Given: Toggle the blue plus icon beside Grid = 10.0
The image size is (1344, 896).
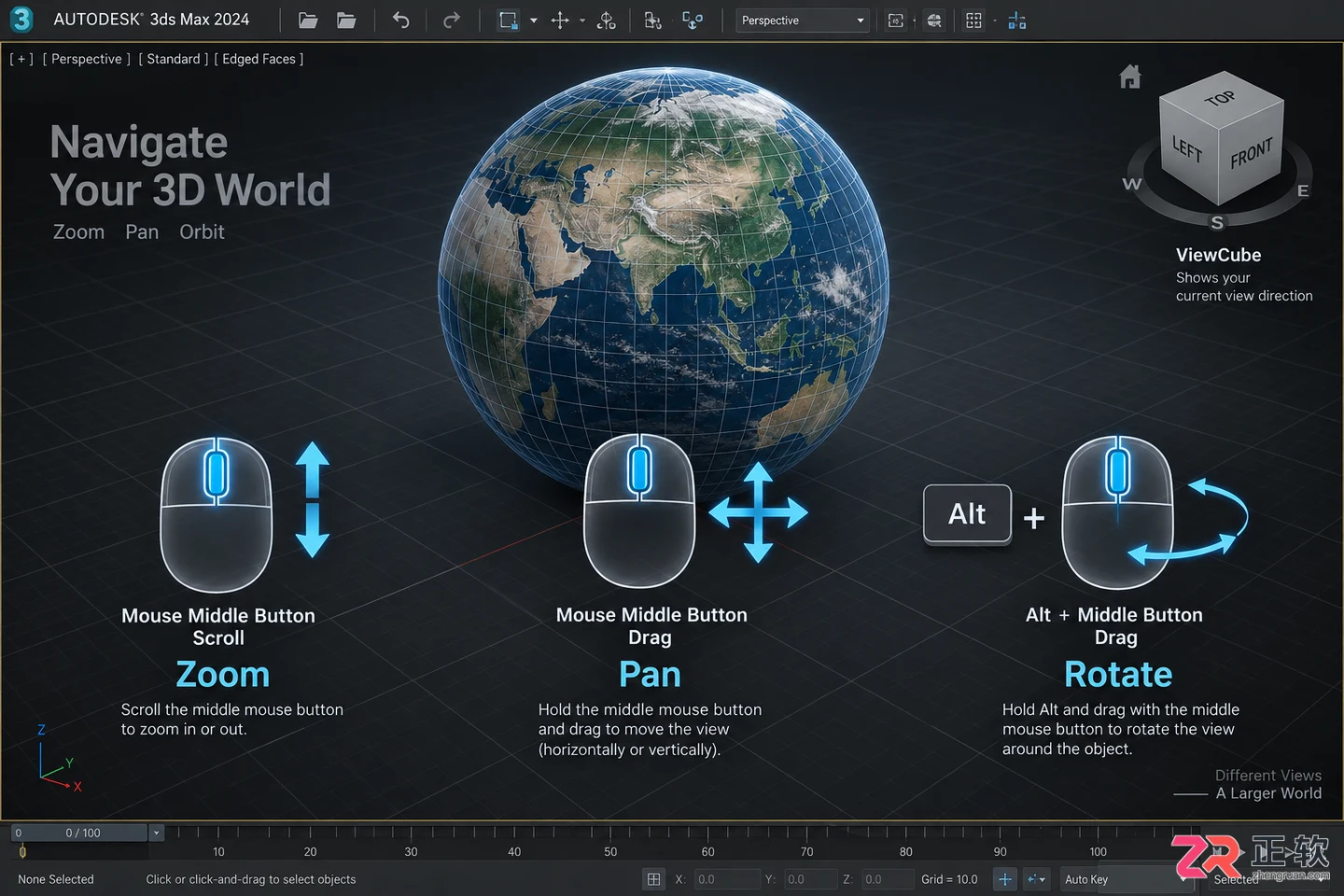Looking at the screenshot, I should tap(1005, 879).
